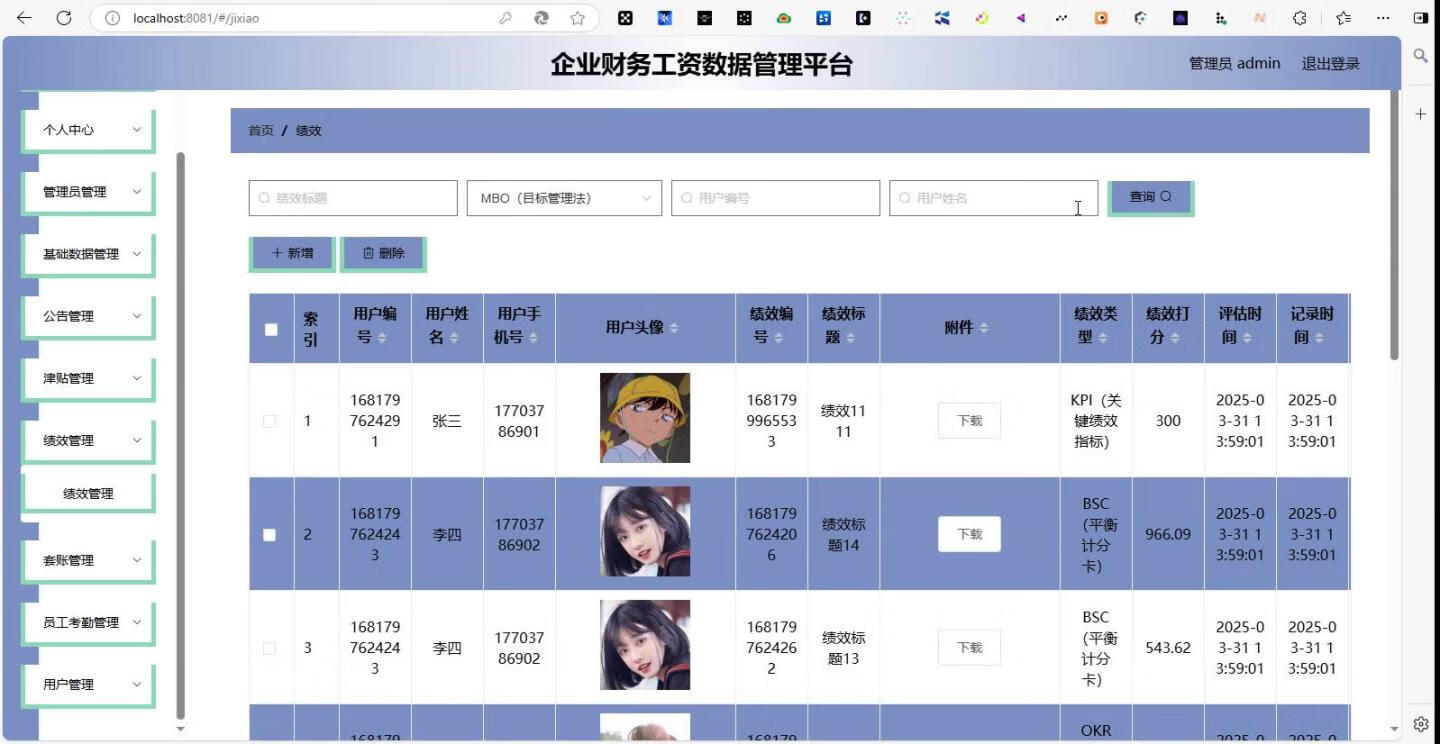Image resolution: width=1440 pixels, height=744 pixels.
Task: Click sort arrows on 用户头像 column
Action: pos(674,328)
